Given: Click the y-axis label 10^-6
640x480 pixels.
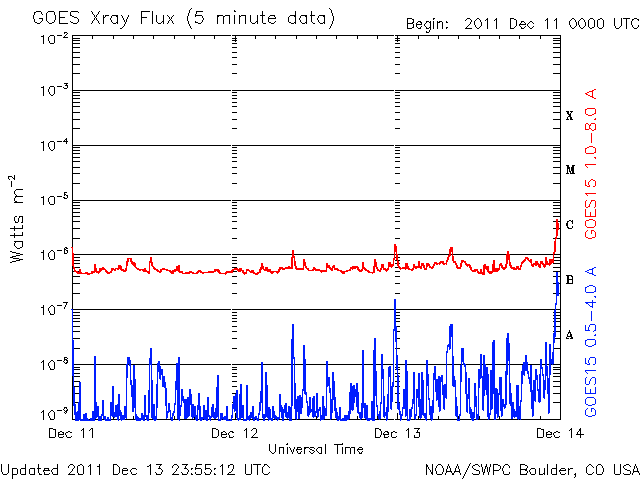Looking at the screenshot, I should click(54, 255).
